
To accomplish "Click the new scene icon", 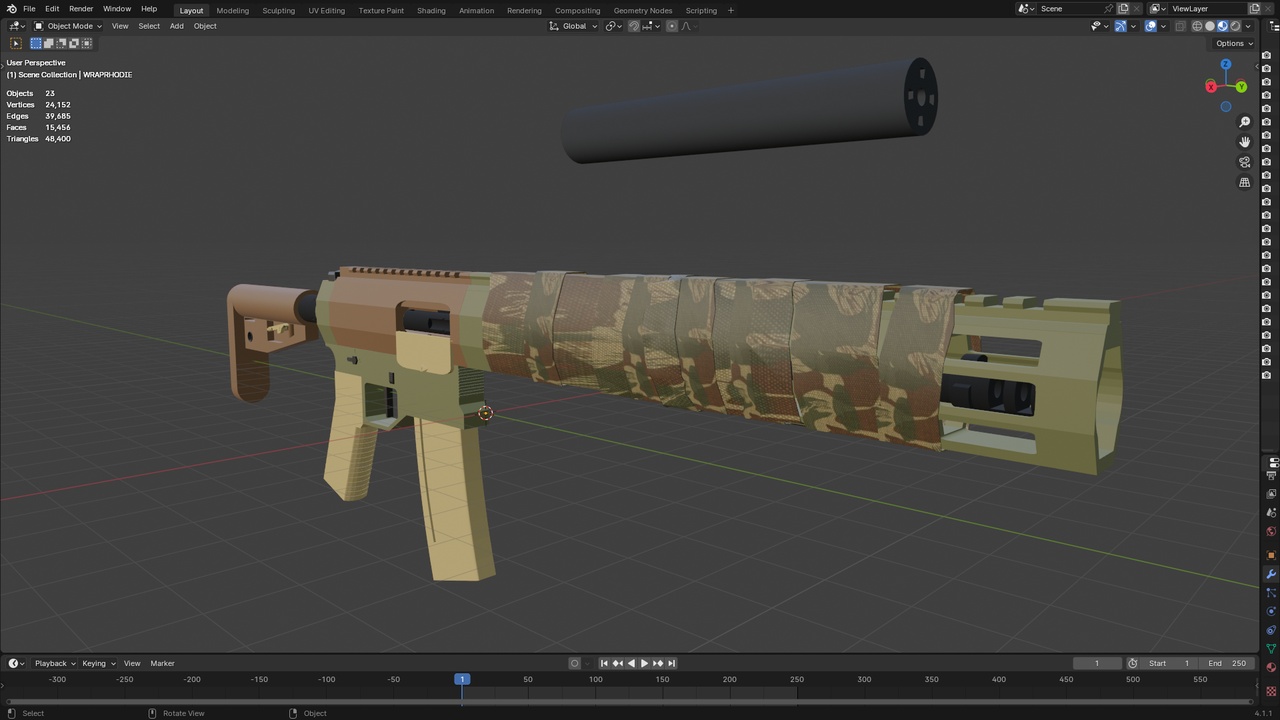I will click(x=1123, y=8).
